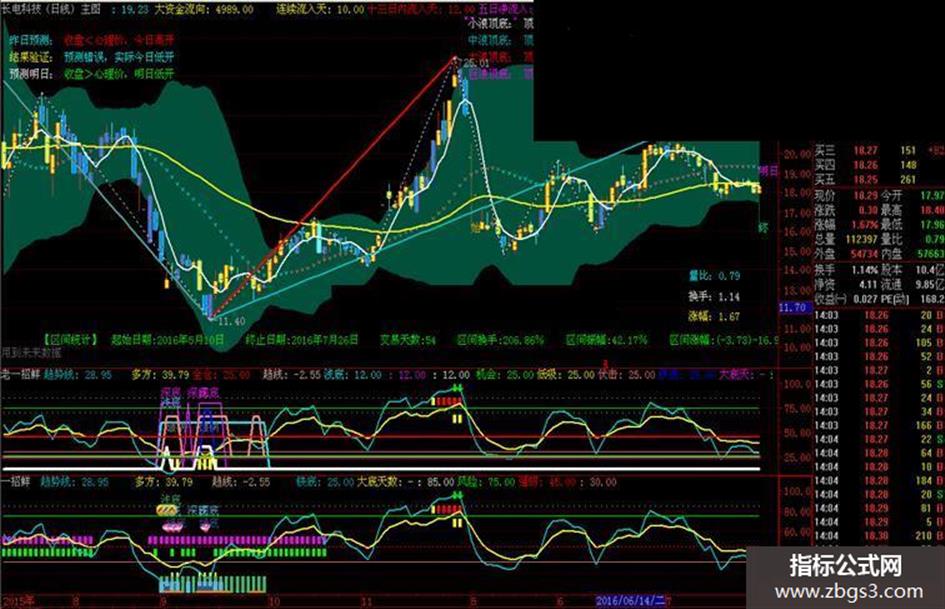Select the 区间统计 label
Viewport: 945px width, 609px height.
[71, 339]
